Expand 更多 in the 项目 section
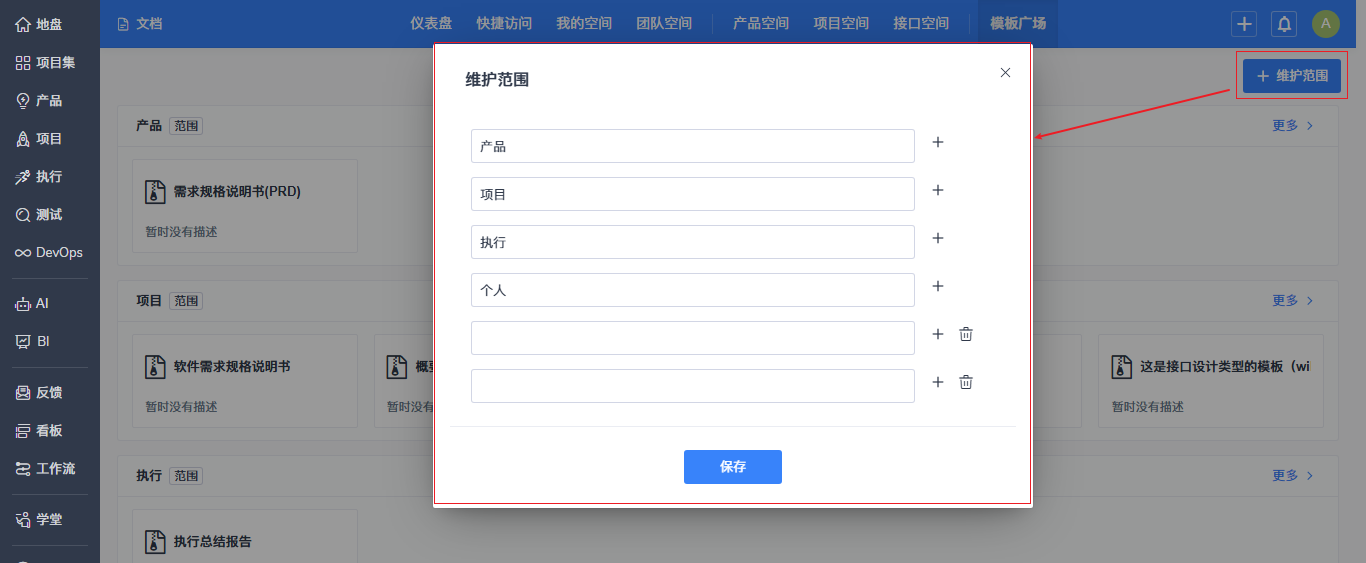This screenshot has width=1366, height=563. [x=1293, y=301]
